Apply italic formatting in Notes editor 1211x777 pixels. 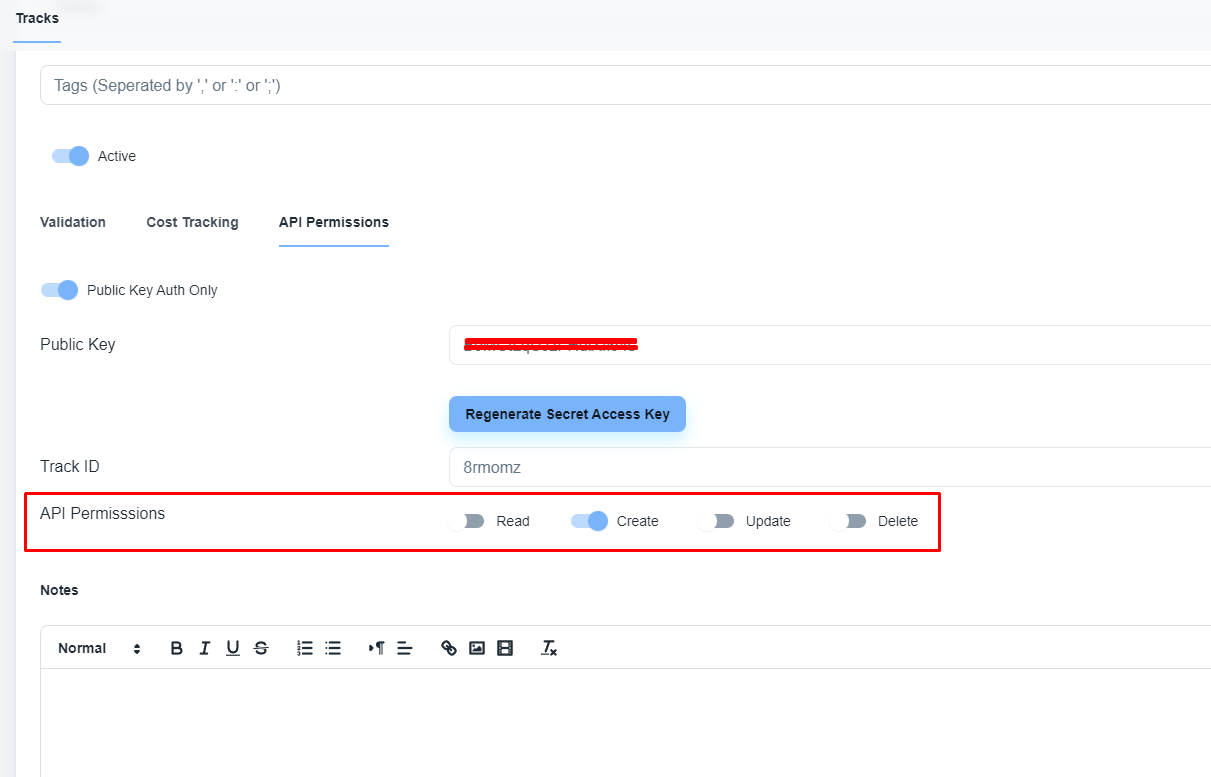205,648
